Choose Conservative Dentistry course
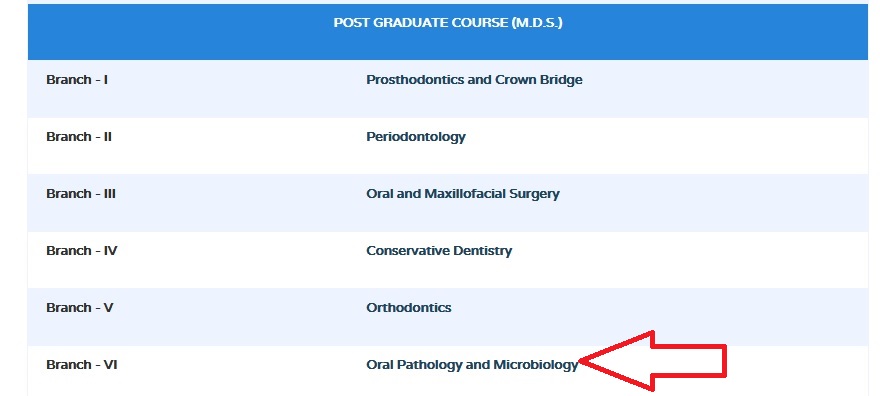This screenshot has width=880, height=396. (x=439, y=251)
